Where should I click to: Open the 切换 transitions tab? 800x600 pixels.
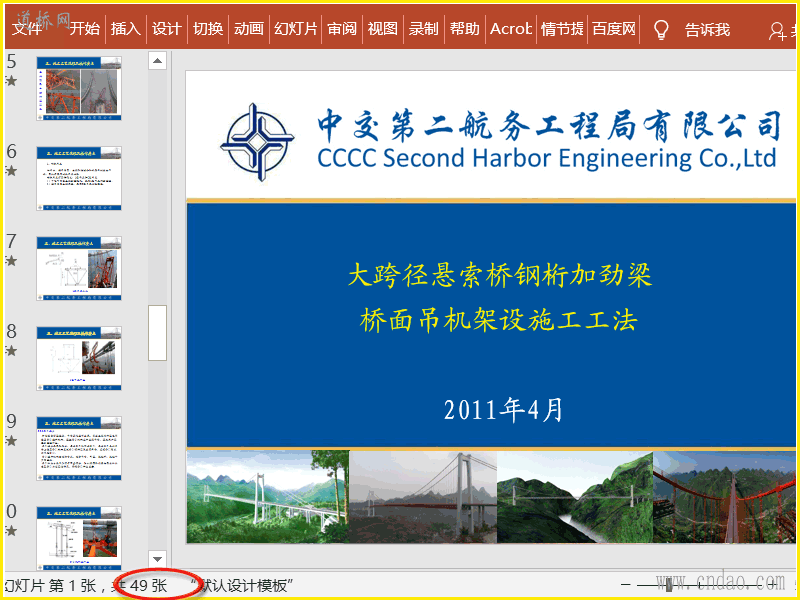pyautogui.click(x=208, y=29)
